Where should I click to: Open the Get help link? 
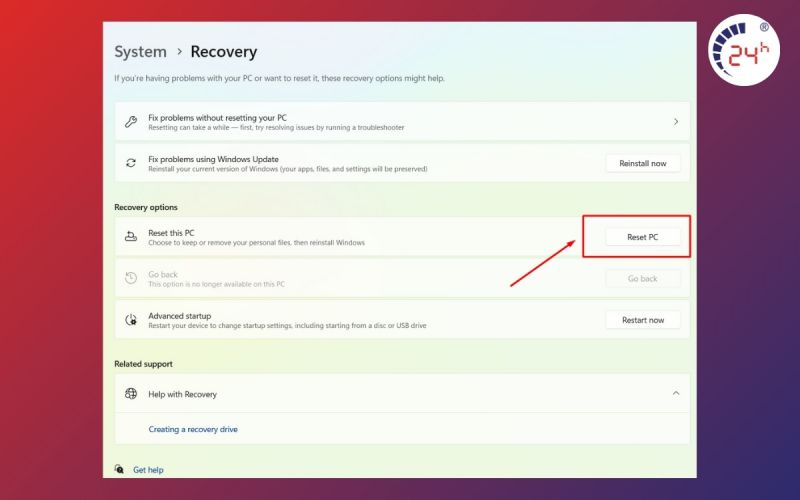tap(148, 470)
